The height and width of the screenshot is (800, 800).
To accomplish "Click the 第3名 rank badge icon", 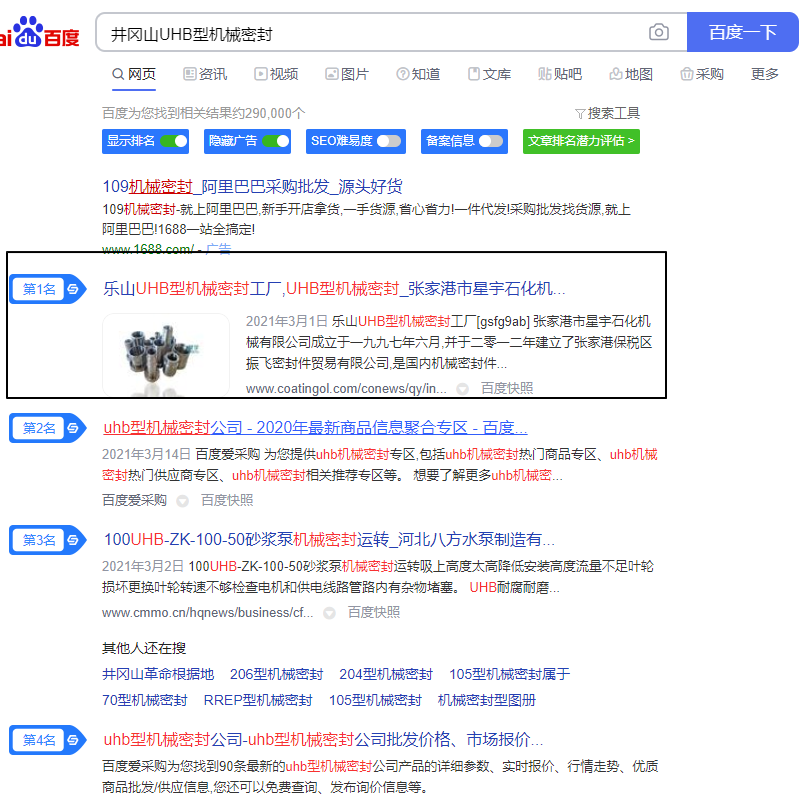I will (48, 540).
